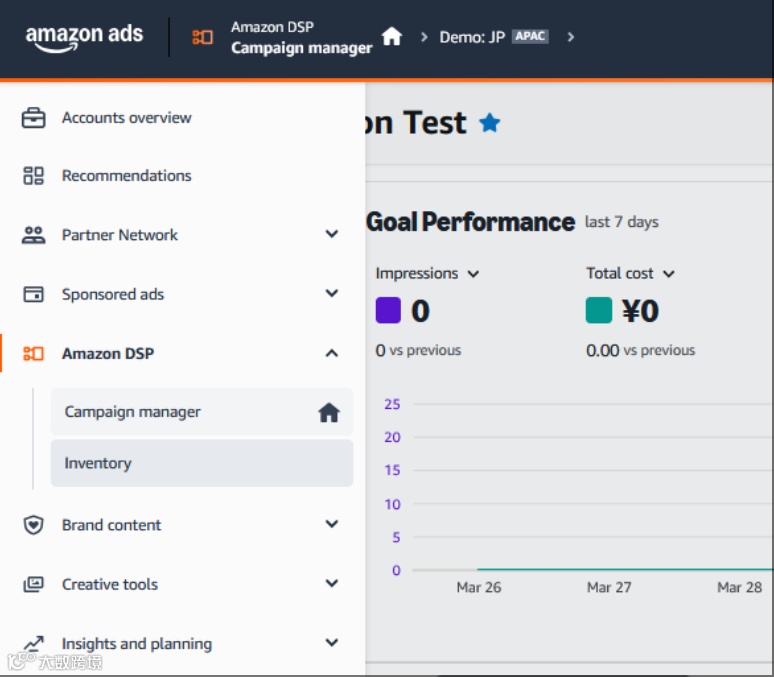Click the ¥0 total cost value

tap(640, 311)
